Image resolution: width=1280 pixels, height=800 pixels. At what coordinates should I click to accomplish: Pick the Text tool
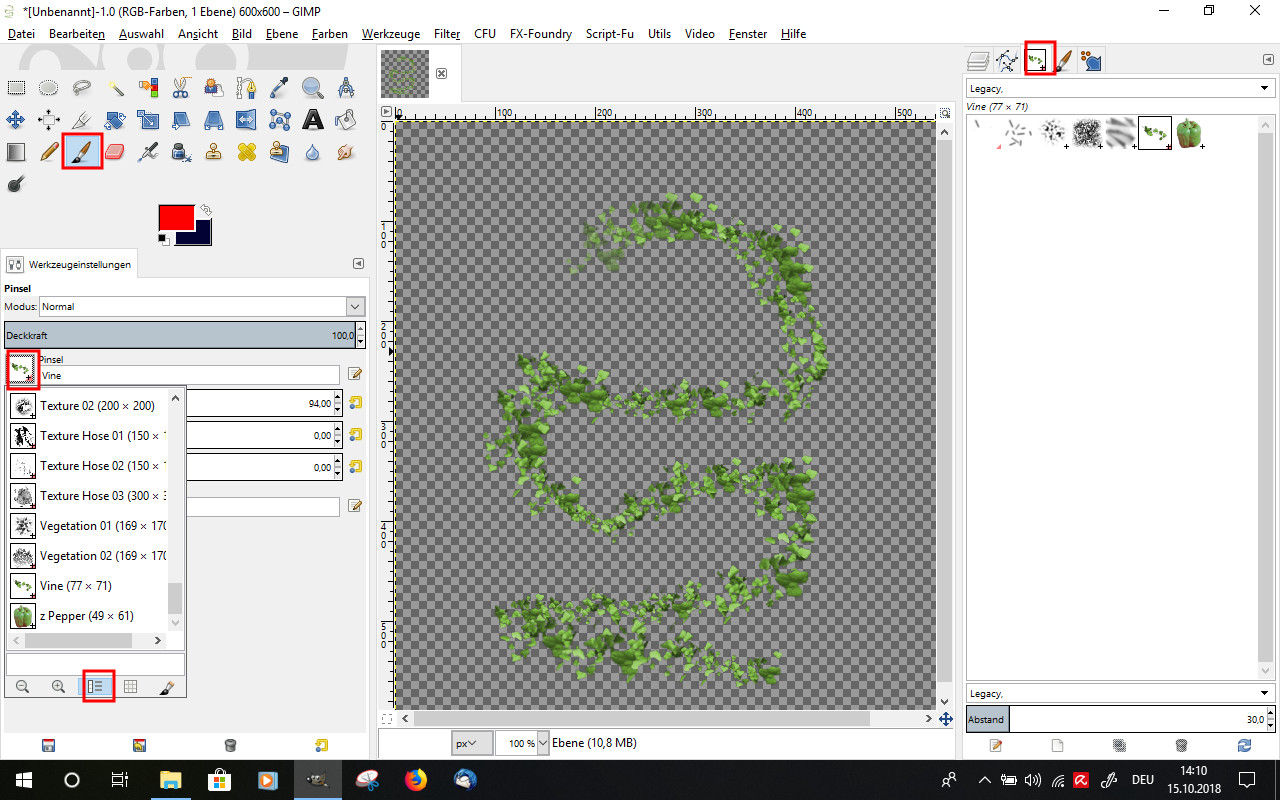coord(313,120)
